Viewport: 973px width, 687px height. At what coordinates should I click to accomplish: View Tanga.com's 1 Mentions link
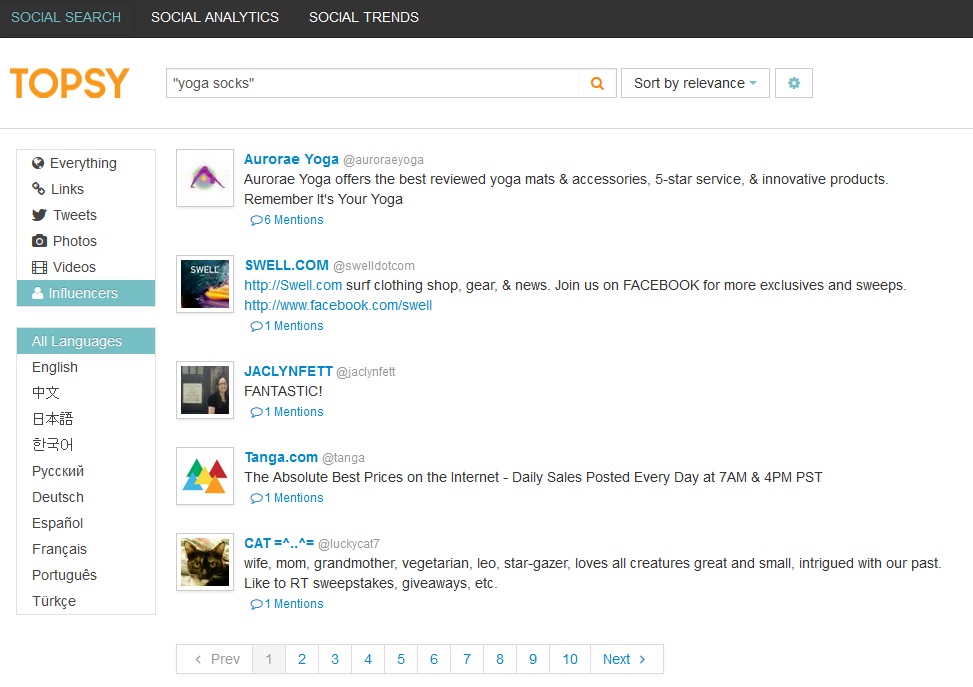287,498
